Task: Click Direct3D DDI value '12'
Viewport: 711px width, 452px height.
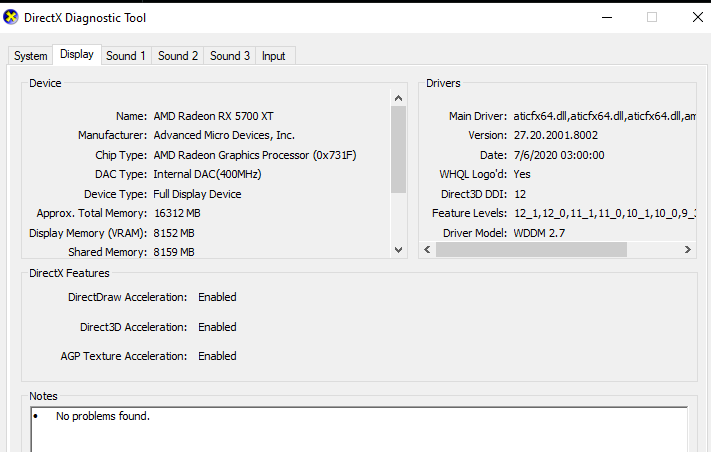Action: click(520, 194)
